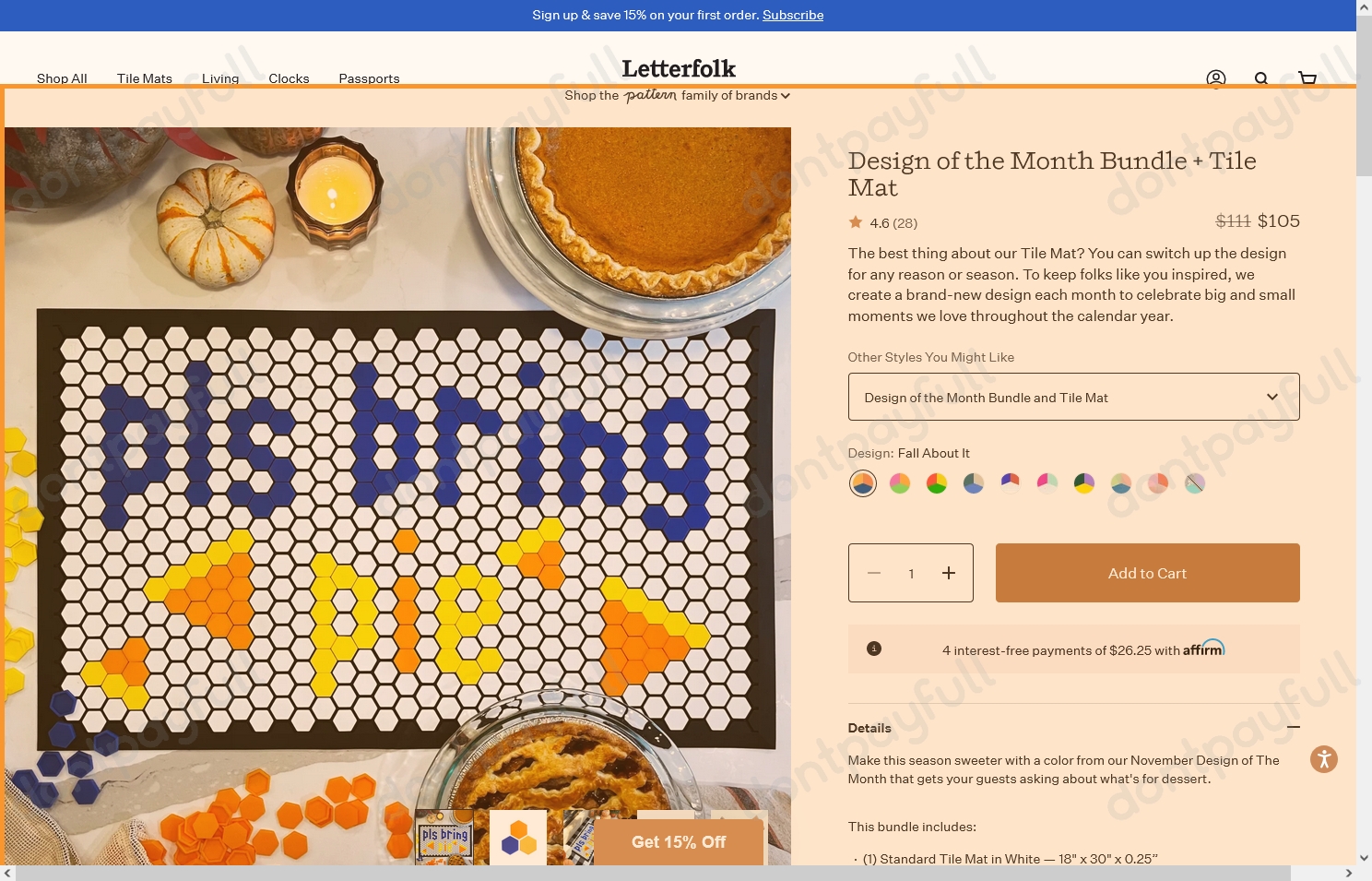Open the shopping cart icon
1372x881 pixels.
point(1307,78)
